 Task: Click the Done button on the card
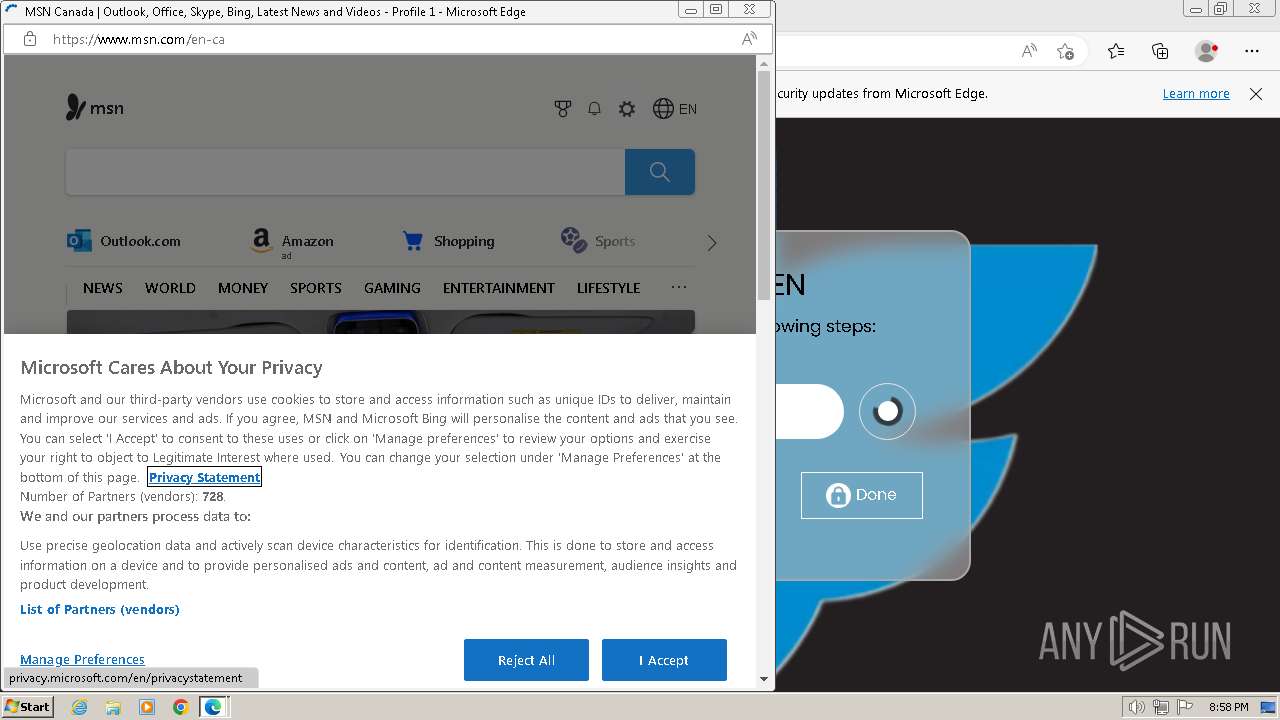click(861, 495)
